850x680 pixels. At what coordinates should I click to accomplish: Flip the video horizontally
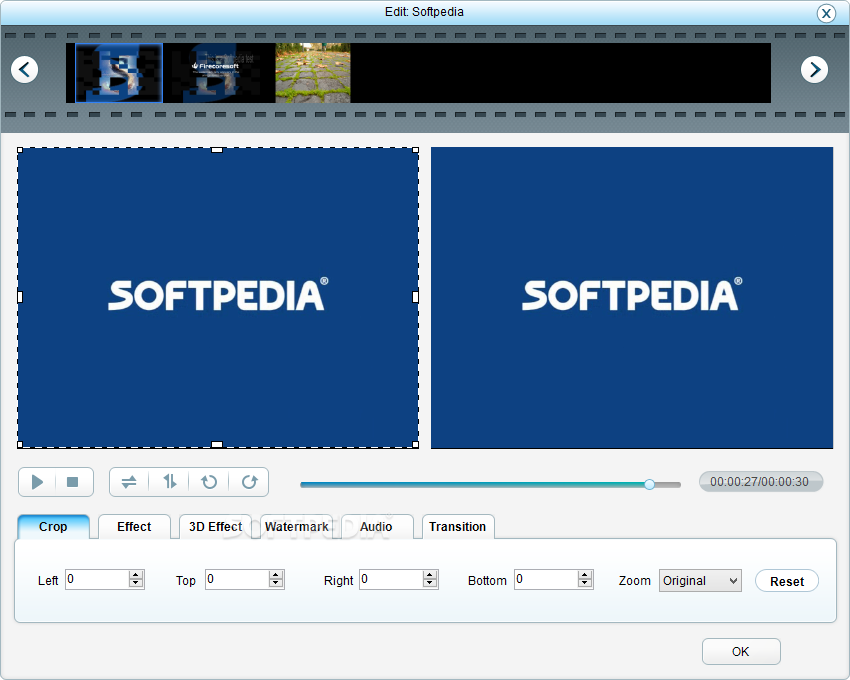[129, 482]
